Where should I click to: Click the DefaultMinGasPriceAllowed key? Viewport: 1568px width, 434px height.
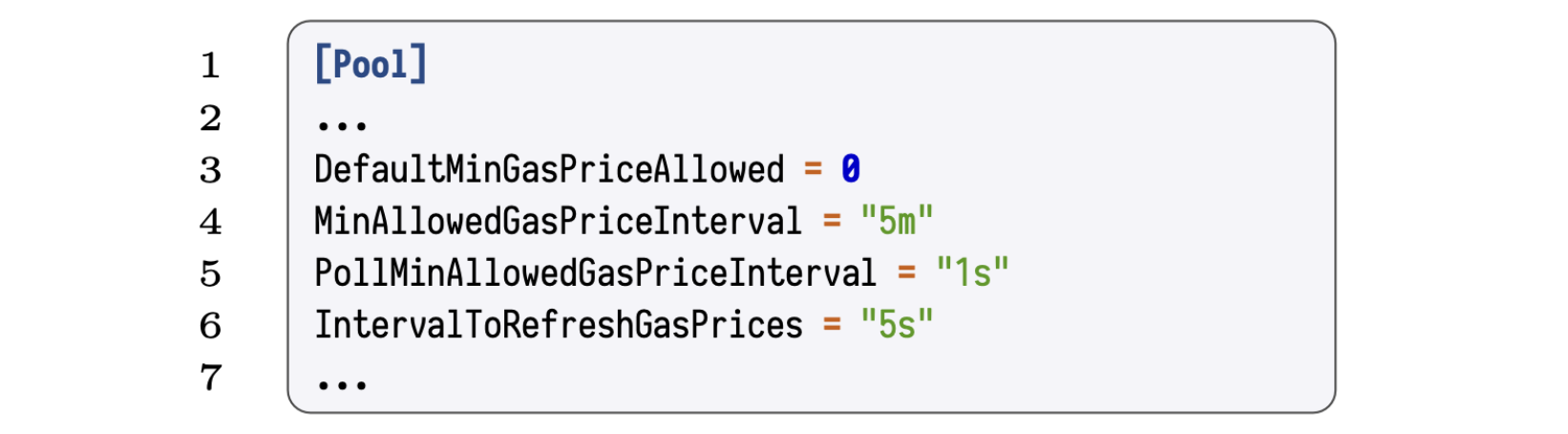click(x=549, y=170)
